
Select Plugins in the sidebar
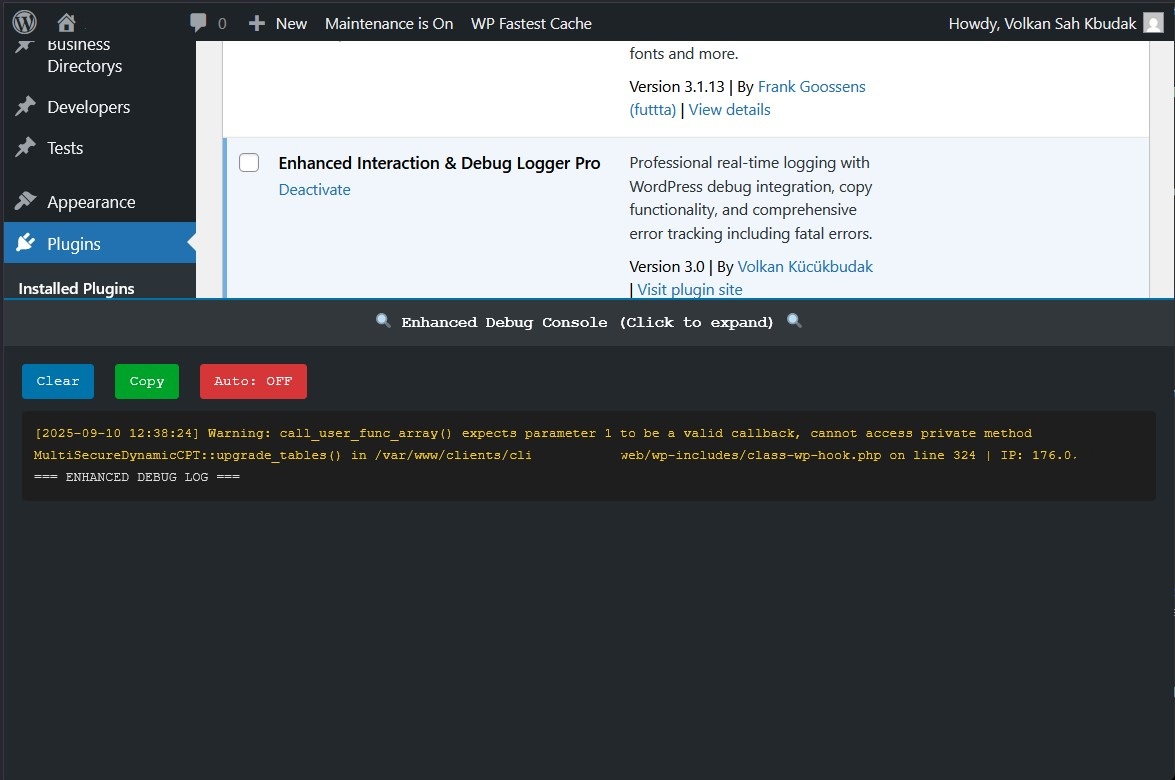(100, 243)
